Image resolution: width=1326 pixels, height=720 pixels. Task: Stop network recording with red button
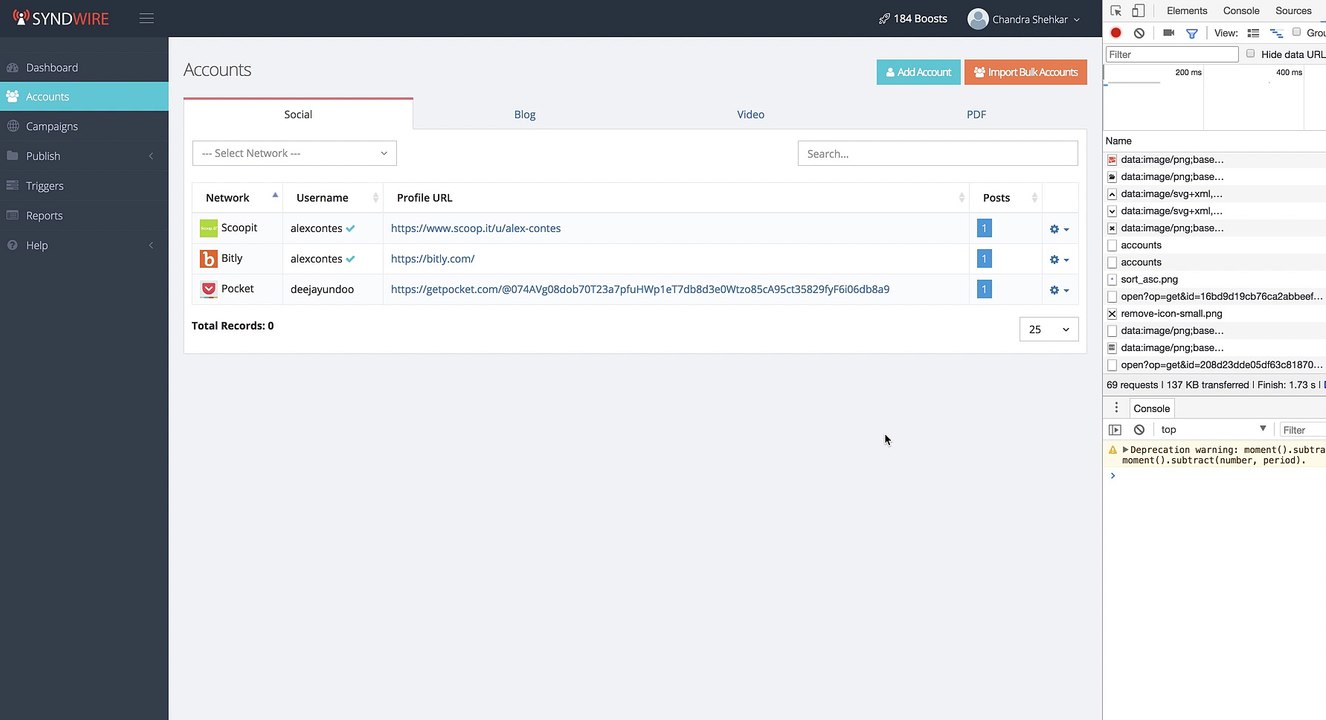tap(1116, 33)
